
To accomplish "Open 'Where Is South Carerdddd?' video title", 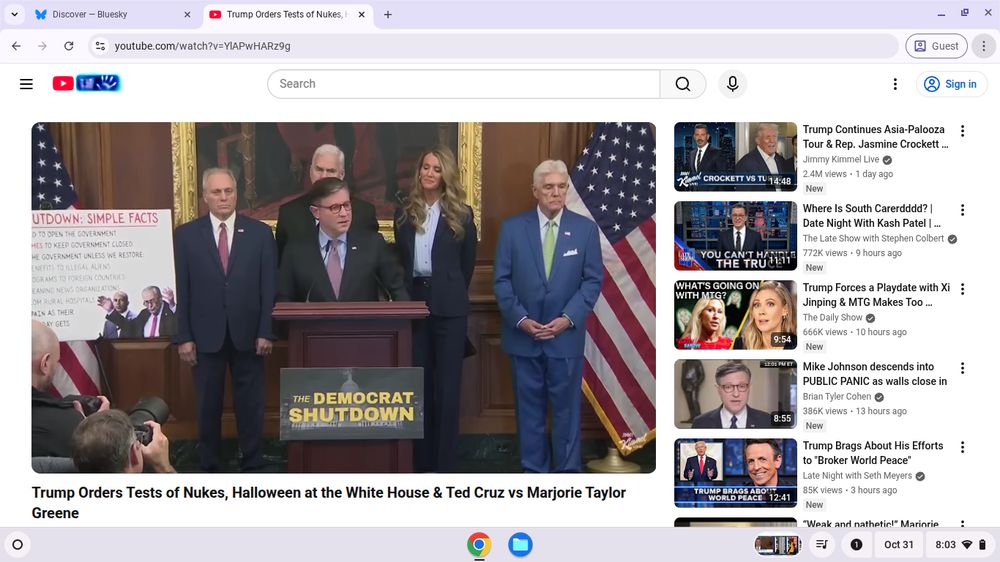I will pos(872,216).
